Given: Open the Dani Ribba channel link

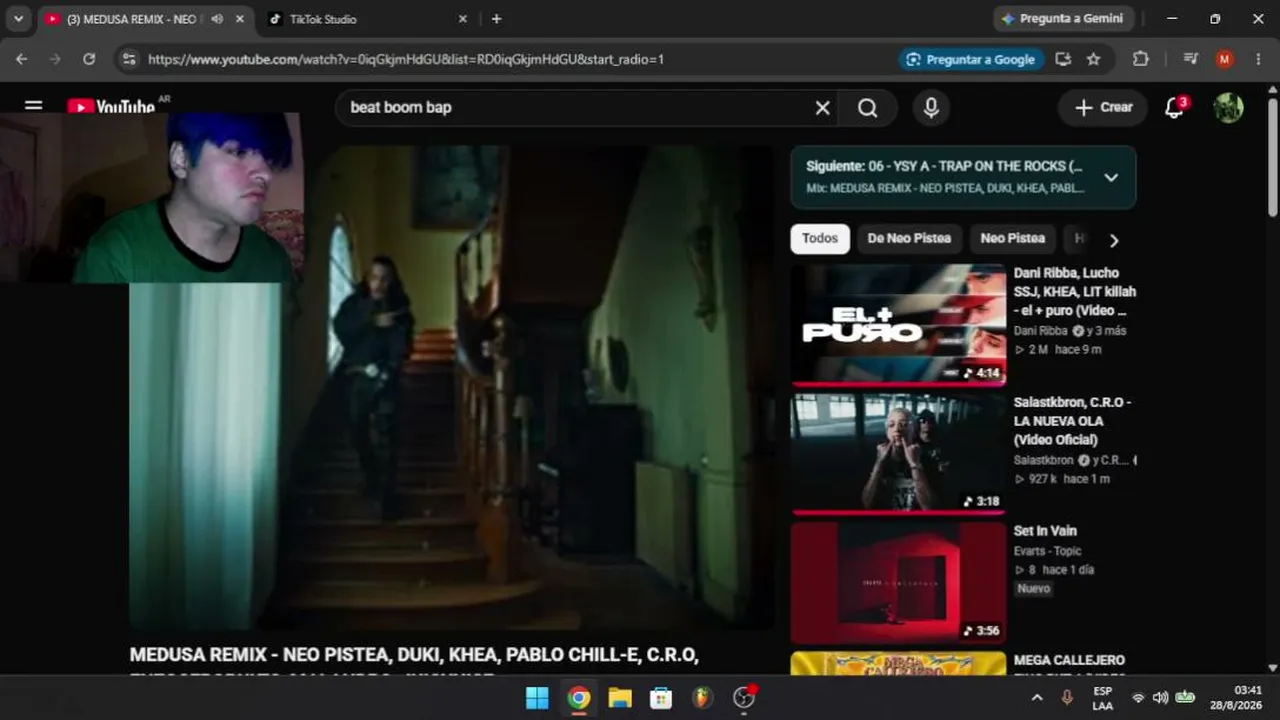Looking at the screenshot, I should point(1042,331).
